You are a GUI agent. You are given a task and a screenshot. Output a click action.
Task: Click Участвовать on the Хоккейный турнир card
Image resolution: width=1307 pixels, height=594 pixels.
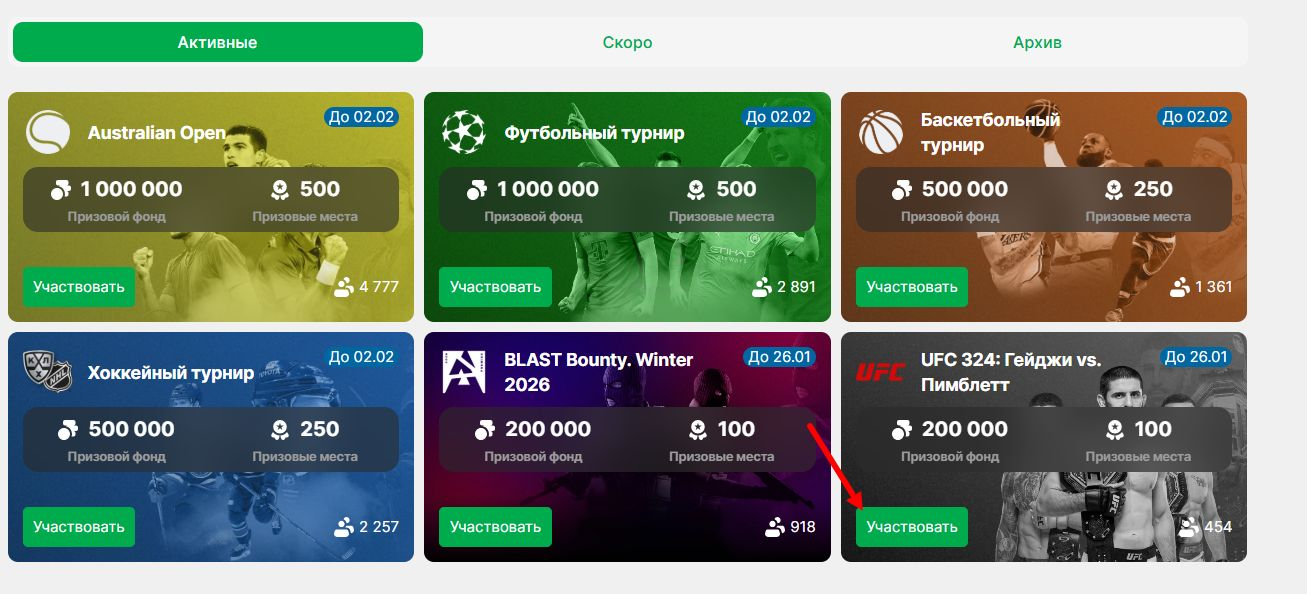tap(79, 527)
